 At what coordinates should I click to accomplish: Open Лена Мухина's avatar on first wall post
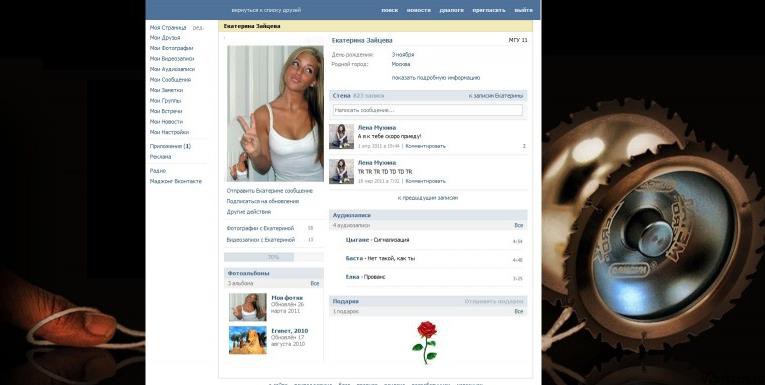(x=341, y=136)
